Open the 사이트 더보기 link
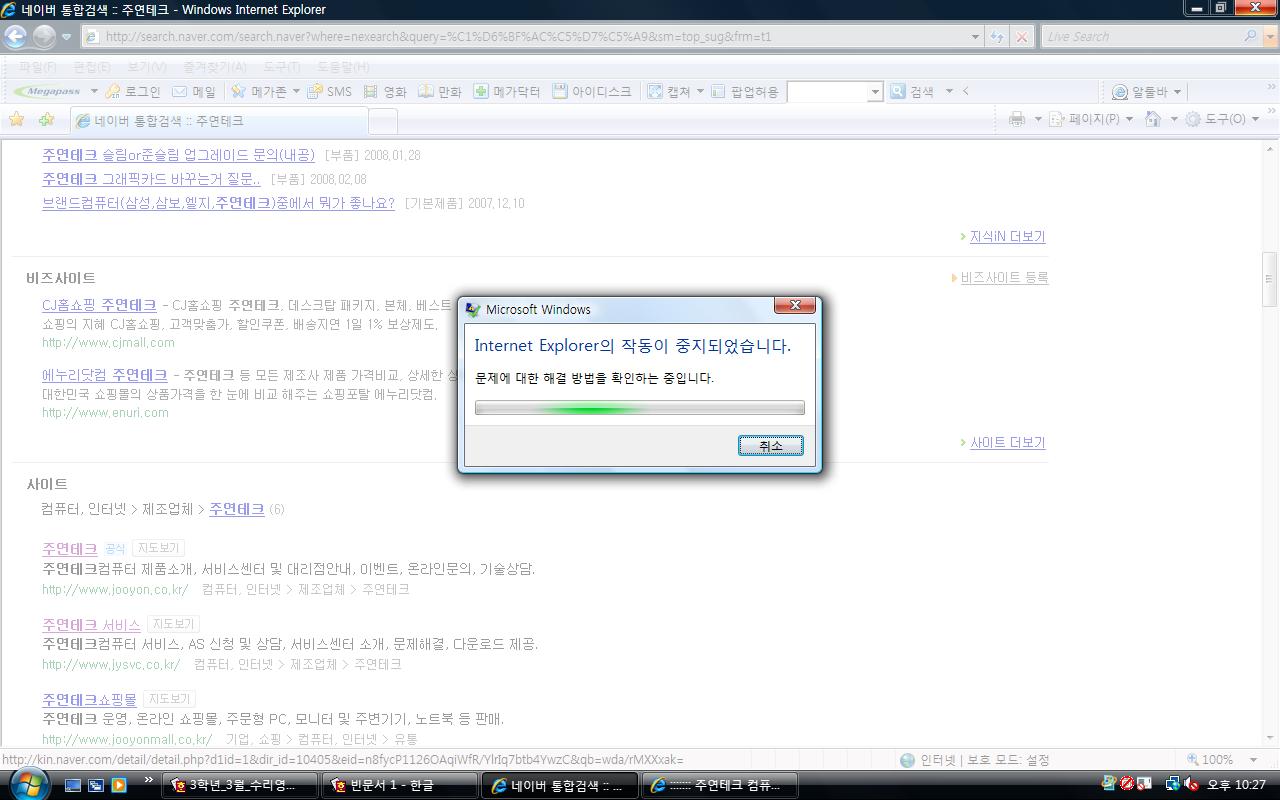This screenshot has width=1280, height=800. (1007, 443)
